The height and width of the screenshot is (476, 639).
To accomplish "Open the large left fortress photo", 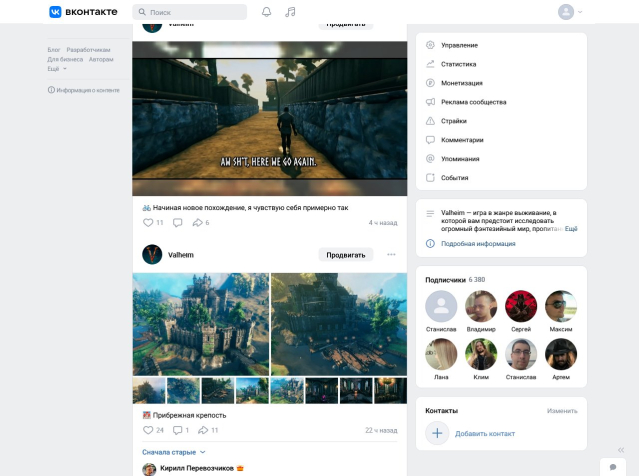I will tap(200, 324).
